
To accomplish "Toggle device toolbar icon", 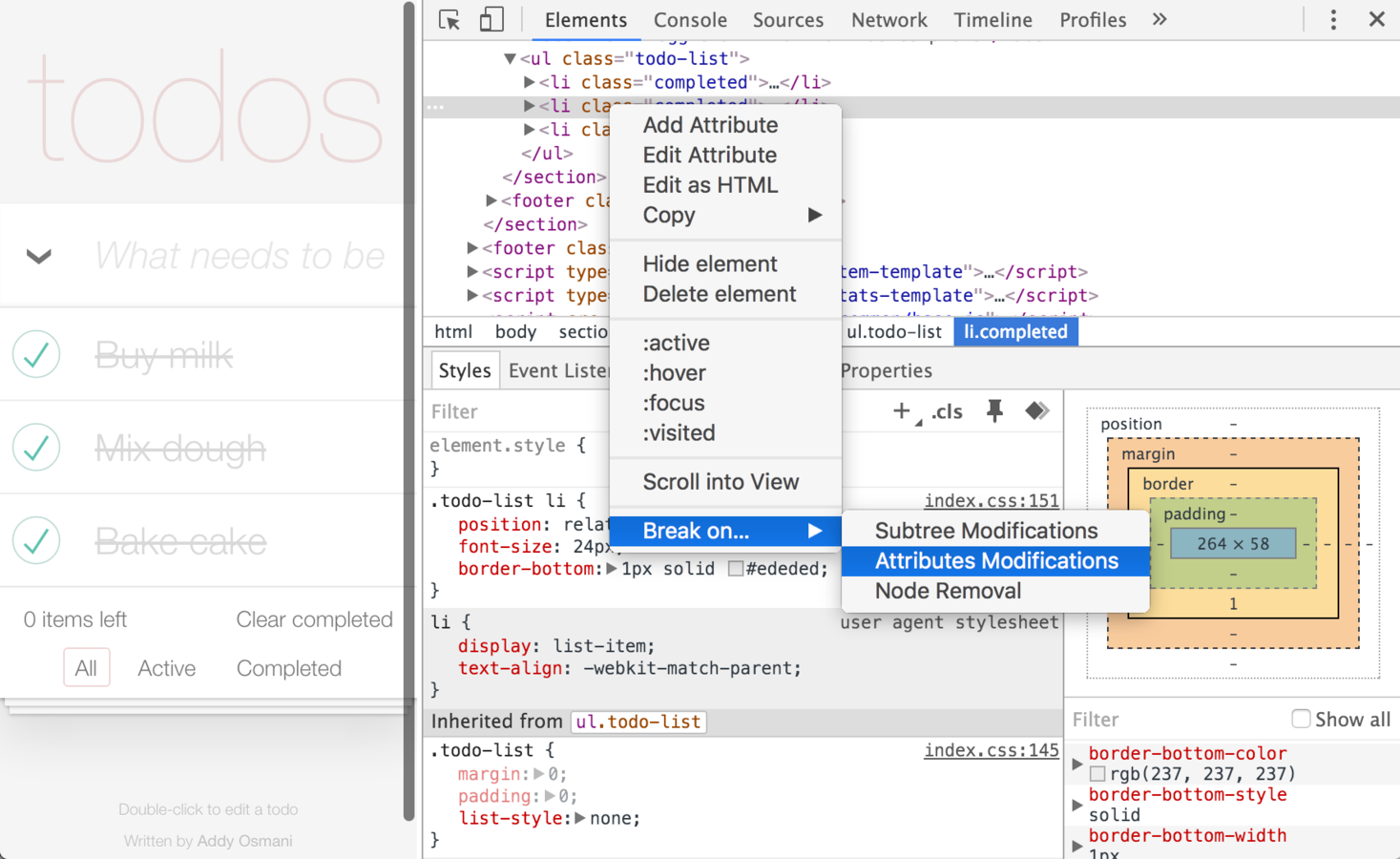I will [491, 20].
